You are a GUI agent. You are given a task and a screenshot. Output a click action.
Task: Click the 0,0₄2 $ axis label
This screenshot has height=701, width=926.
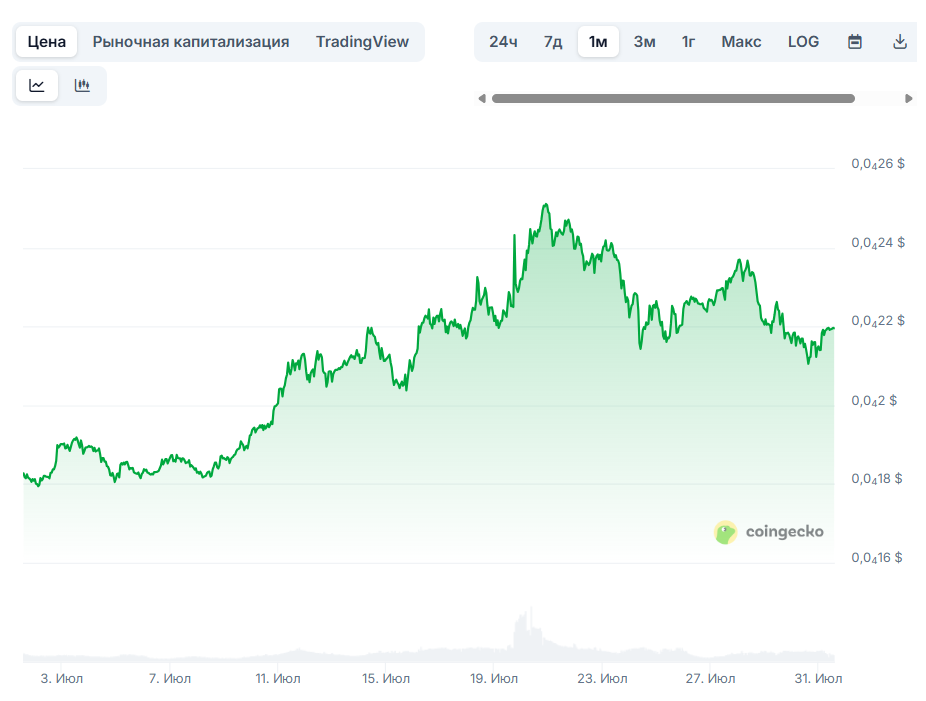[874, 401]
